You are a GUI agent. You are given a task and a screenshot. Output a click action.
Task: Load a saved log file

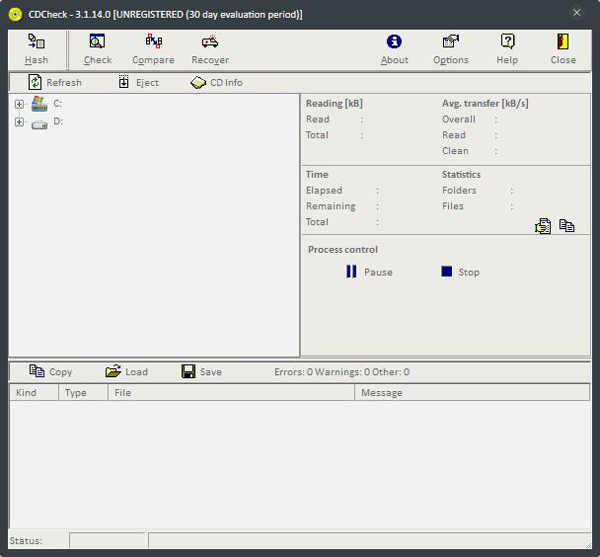[126, 371]
